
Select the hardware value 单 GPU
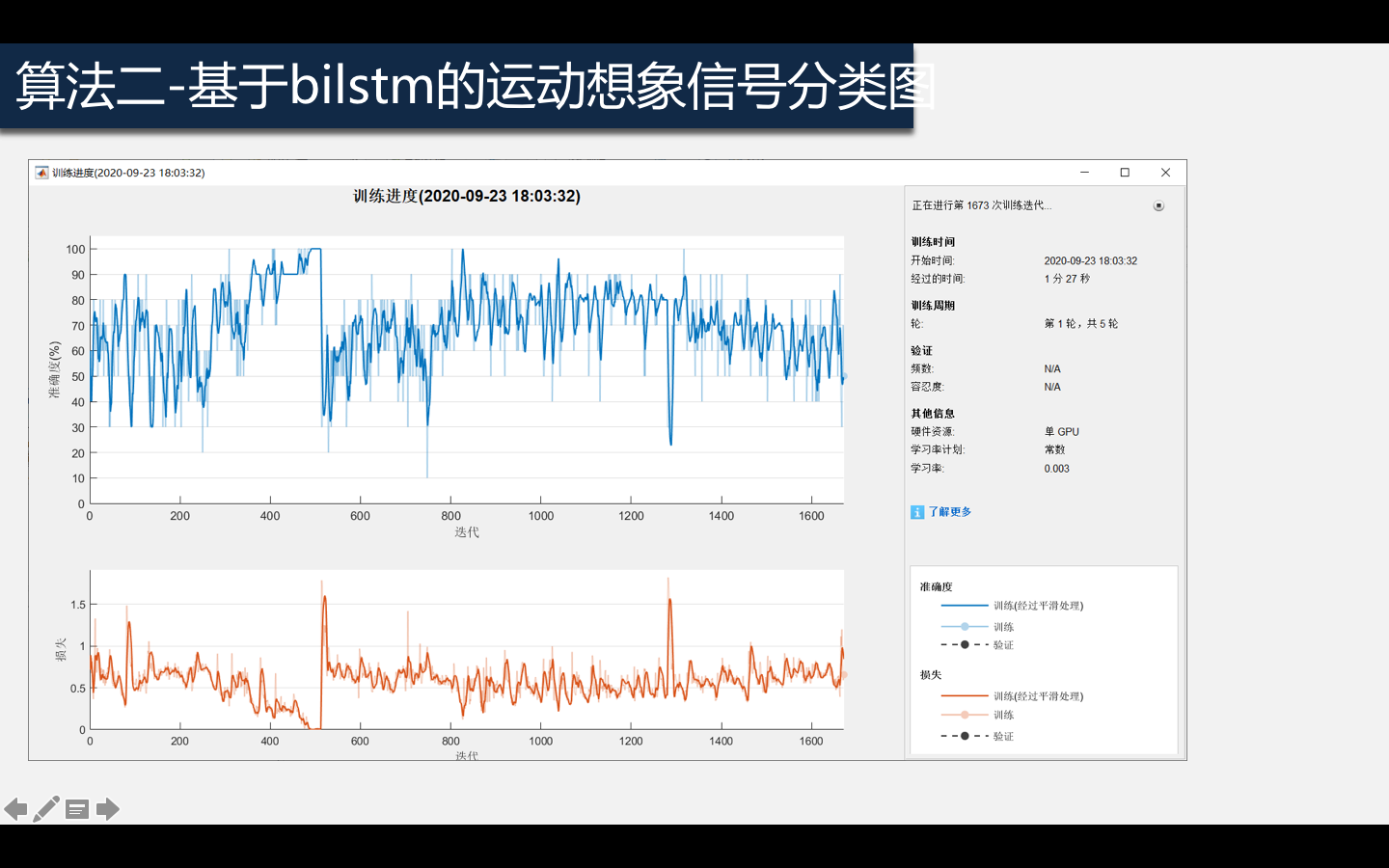click(x=1062, y=432)
